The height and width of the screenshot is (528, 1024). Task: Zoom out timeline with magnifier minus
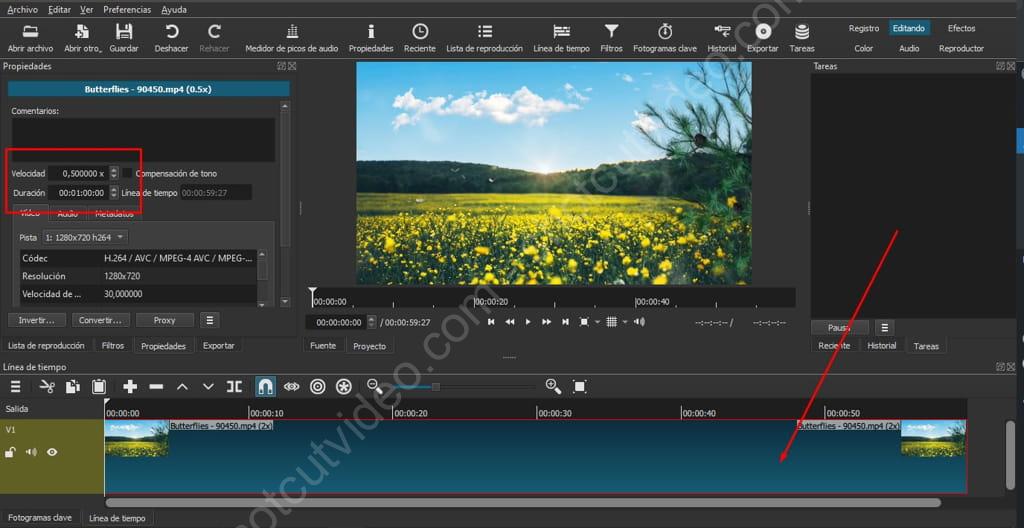[374, 386]
